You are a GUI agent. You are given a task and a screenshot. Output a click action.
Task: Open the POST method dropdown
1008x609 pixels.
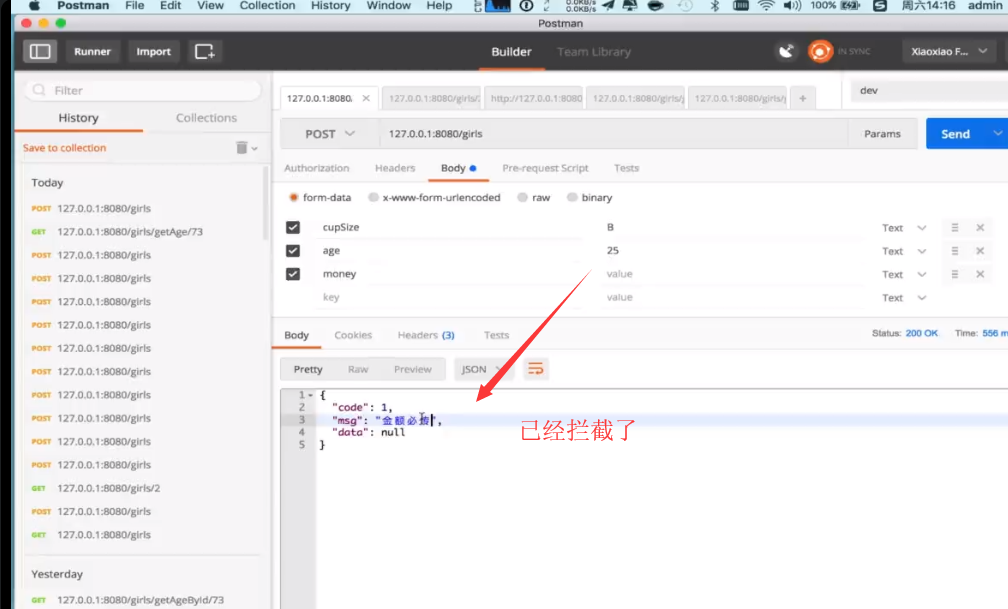[329, 134]
